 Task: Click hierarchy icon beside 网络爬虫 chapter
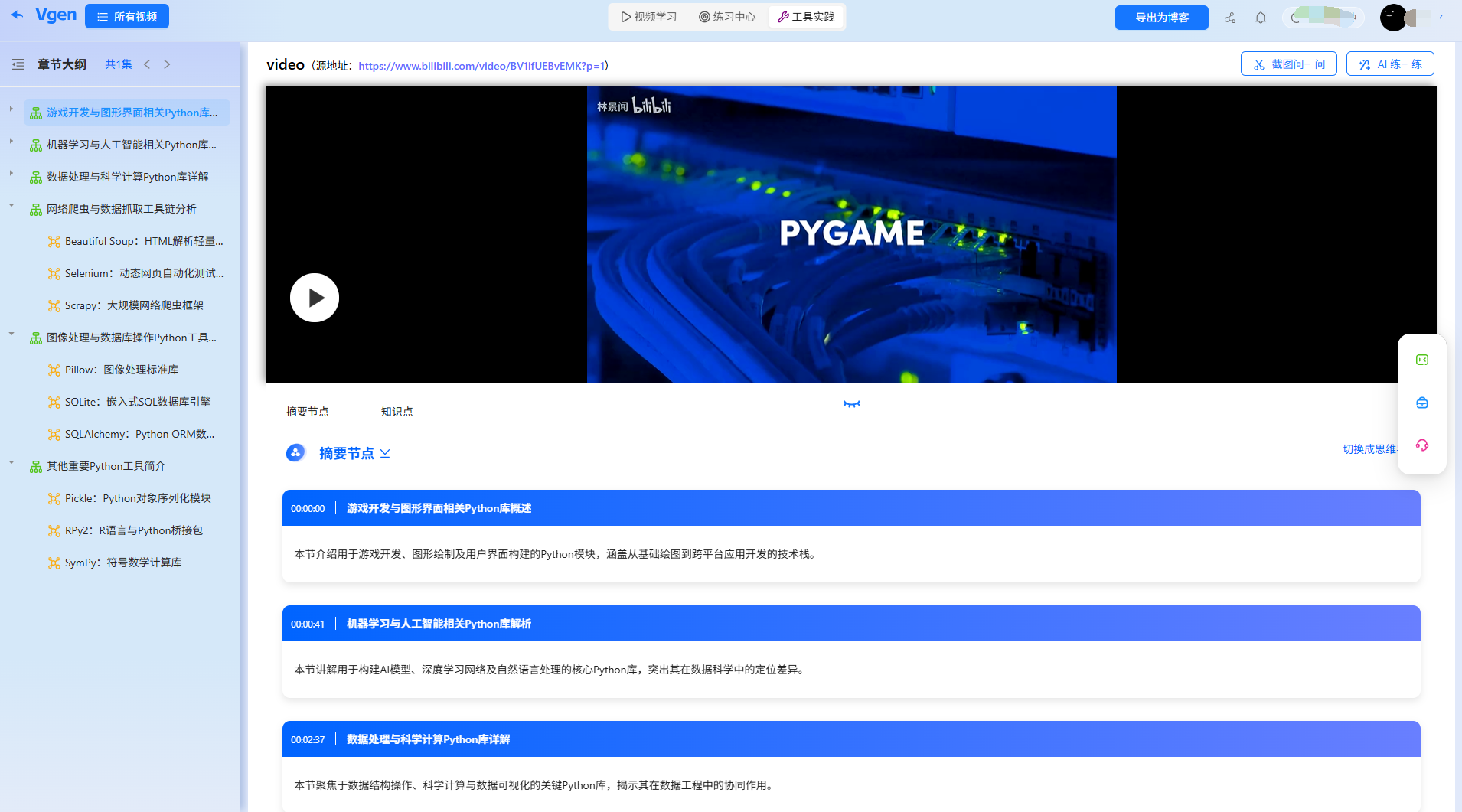36,210
